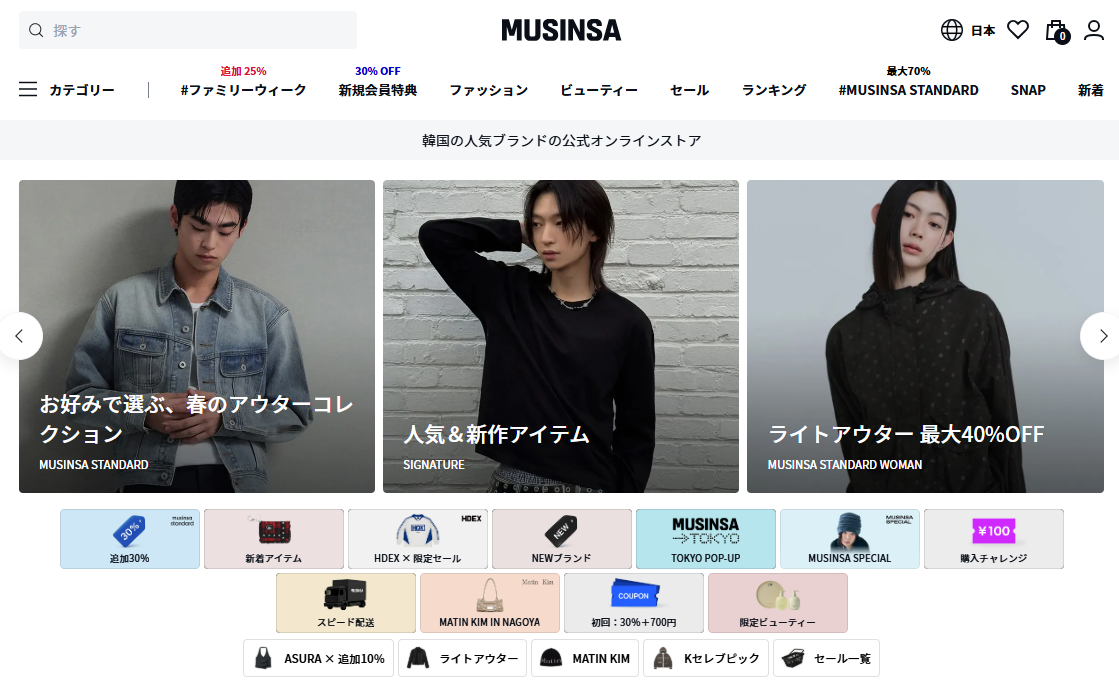1119x690 pixels.
Task: Click the globe language icon
Action: tap(951, 30)
